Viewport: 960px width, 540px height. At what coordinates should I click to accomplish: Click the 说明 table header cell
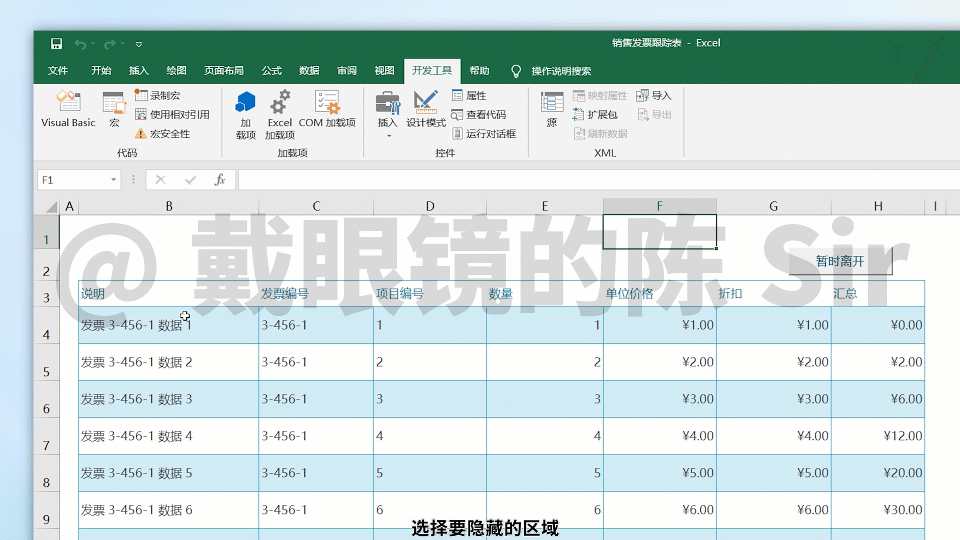coord(168,294)
